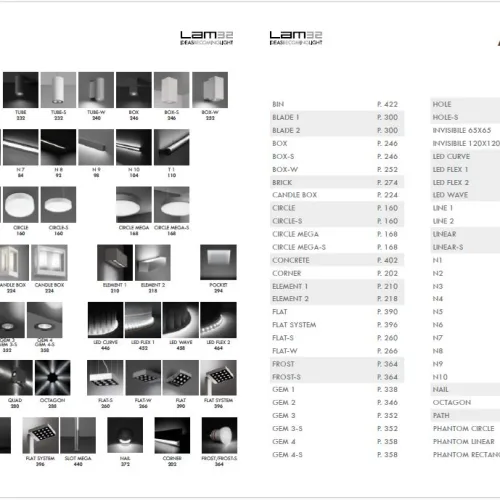Open the PHANTOM CIRCLE entry
Screen dimensions: 500x500
tap(464, 429)
